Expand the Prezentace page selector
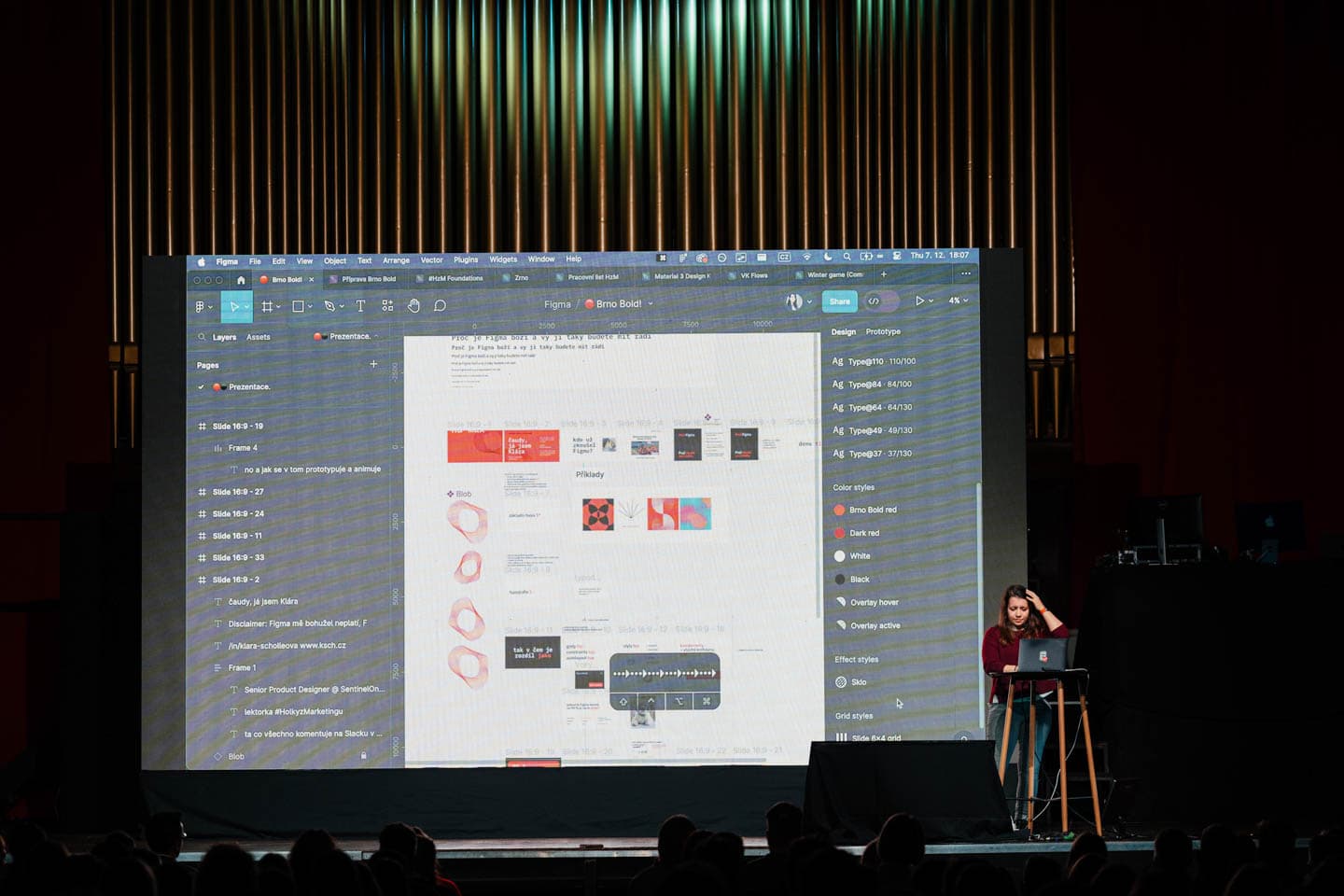The width and height of the screenshot is (1344, 896). pos(346,336)
